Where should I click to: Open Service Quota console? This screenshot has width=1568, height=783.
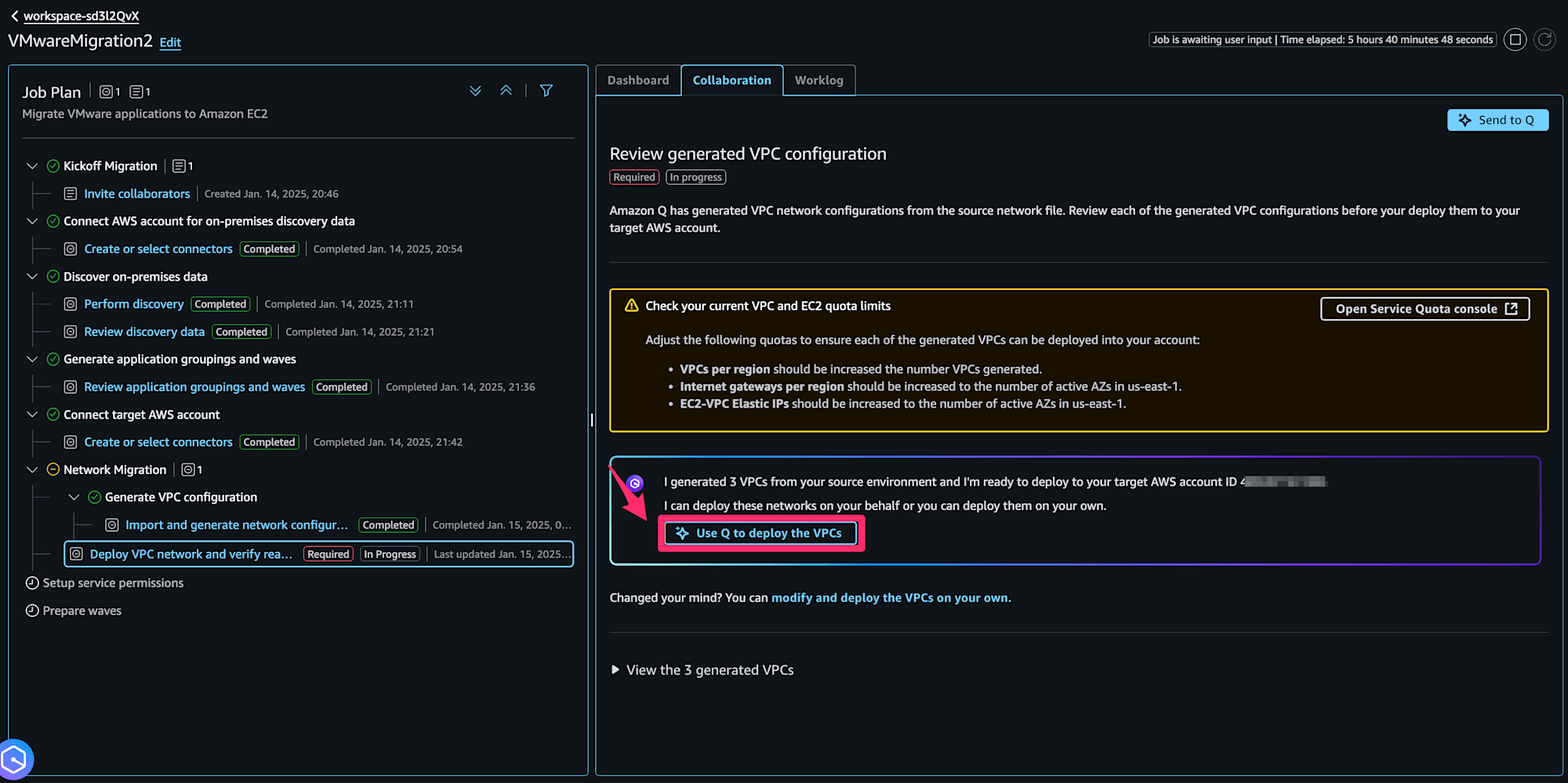pyautogui.click(x=1425, y=309)
